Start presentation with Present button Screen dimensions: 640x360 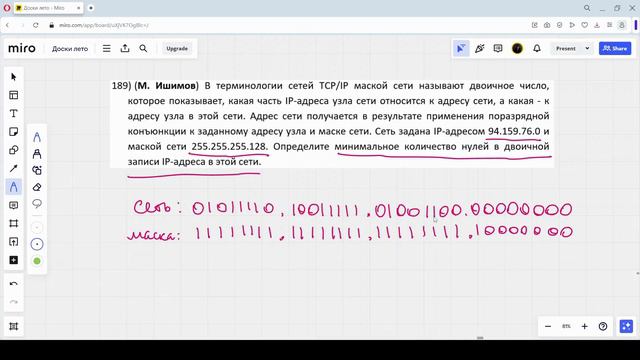tap(566, 49)
